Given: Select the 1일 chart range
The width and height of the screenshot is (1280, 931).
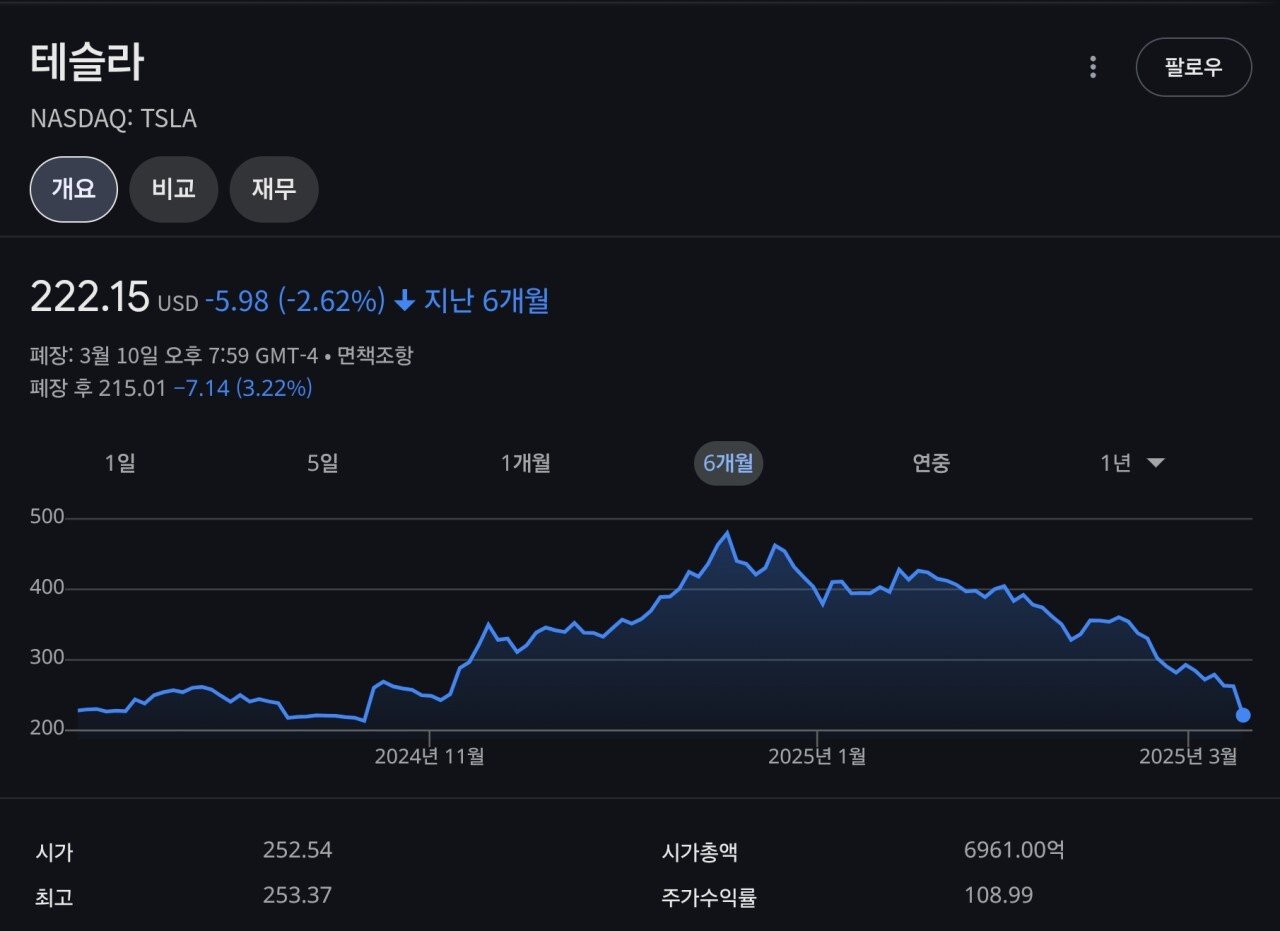Looking at the screenshot, I should click(x=120, y=463).
